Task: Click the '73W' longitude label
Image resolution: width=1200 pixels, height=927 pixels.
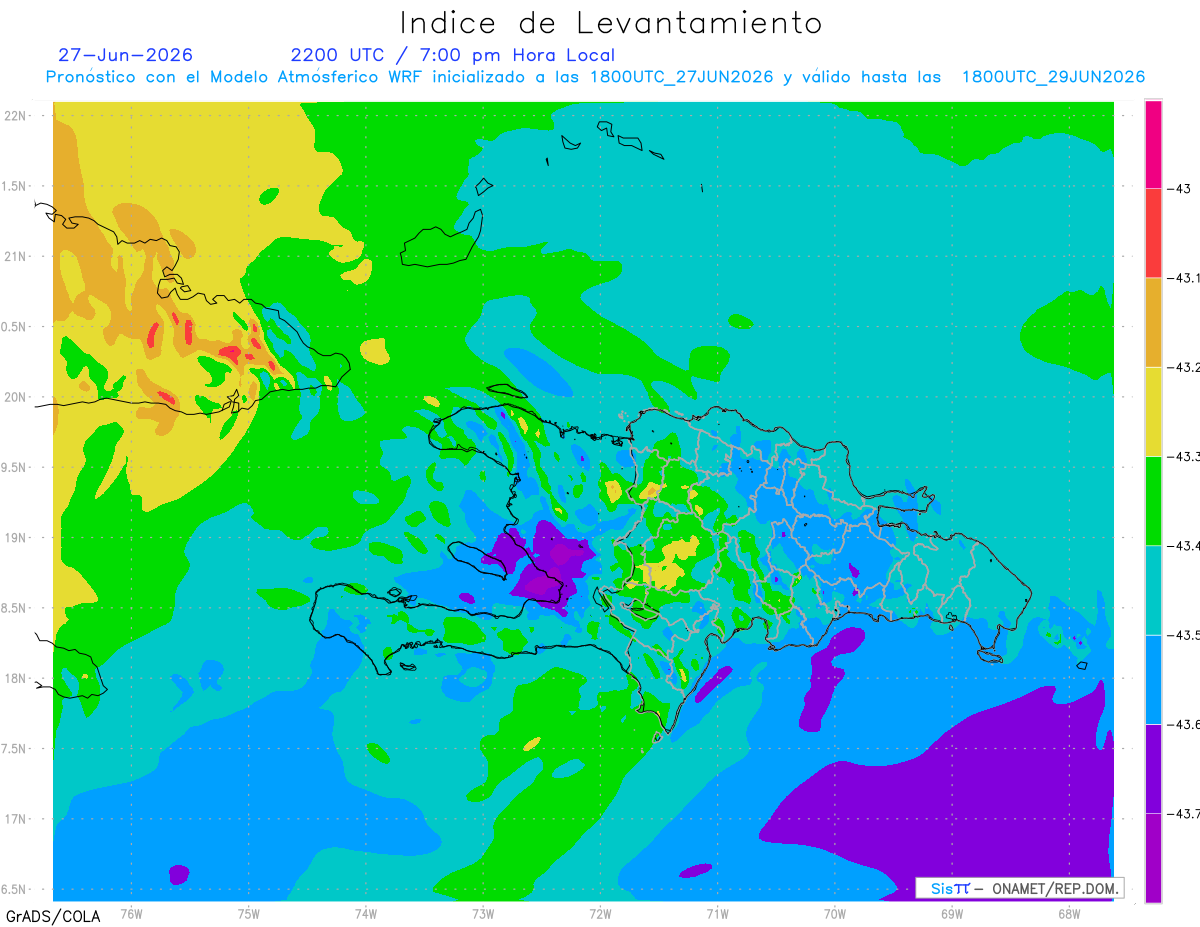Action: coord(483,914)
